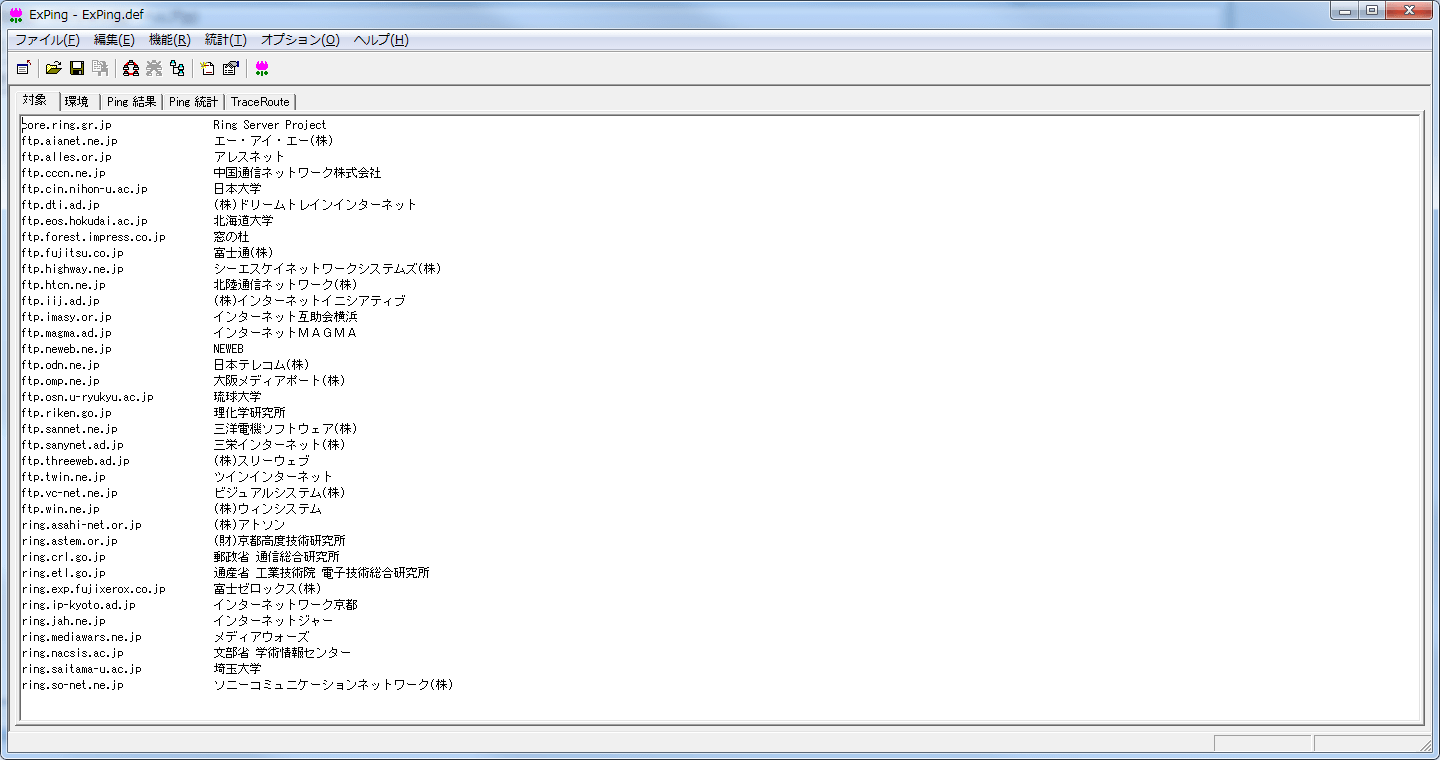Click the ftp.imasy.or.jp entry
The image size is (1440, 760).
click(67, 317)
